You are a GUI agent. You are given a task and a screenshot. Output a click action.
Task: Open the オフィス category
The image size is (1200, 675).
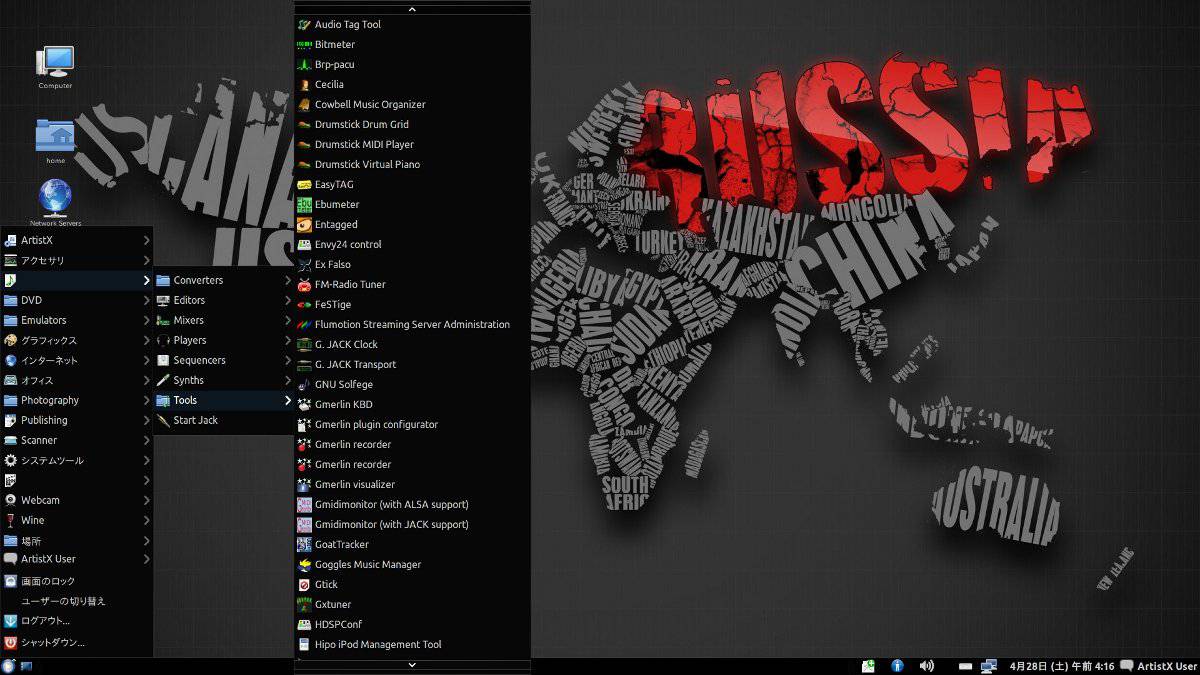click(x=77, y=380)
